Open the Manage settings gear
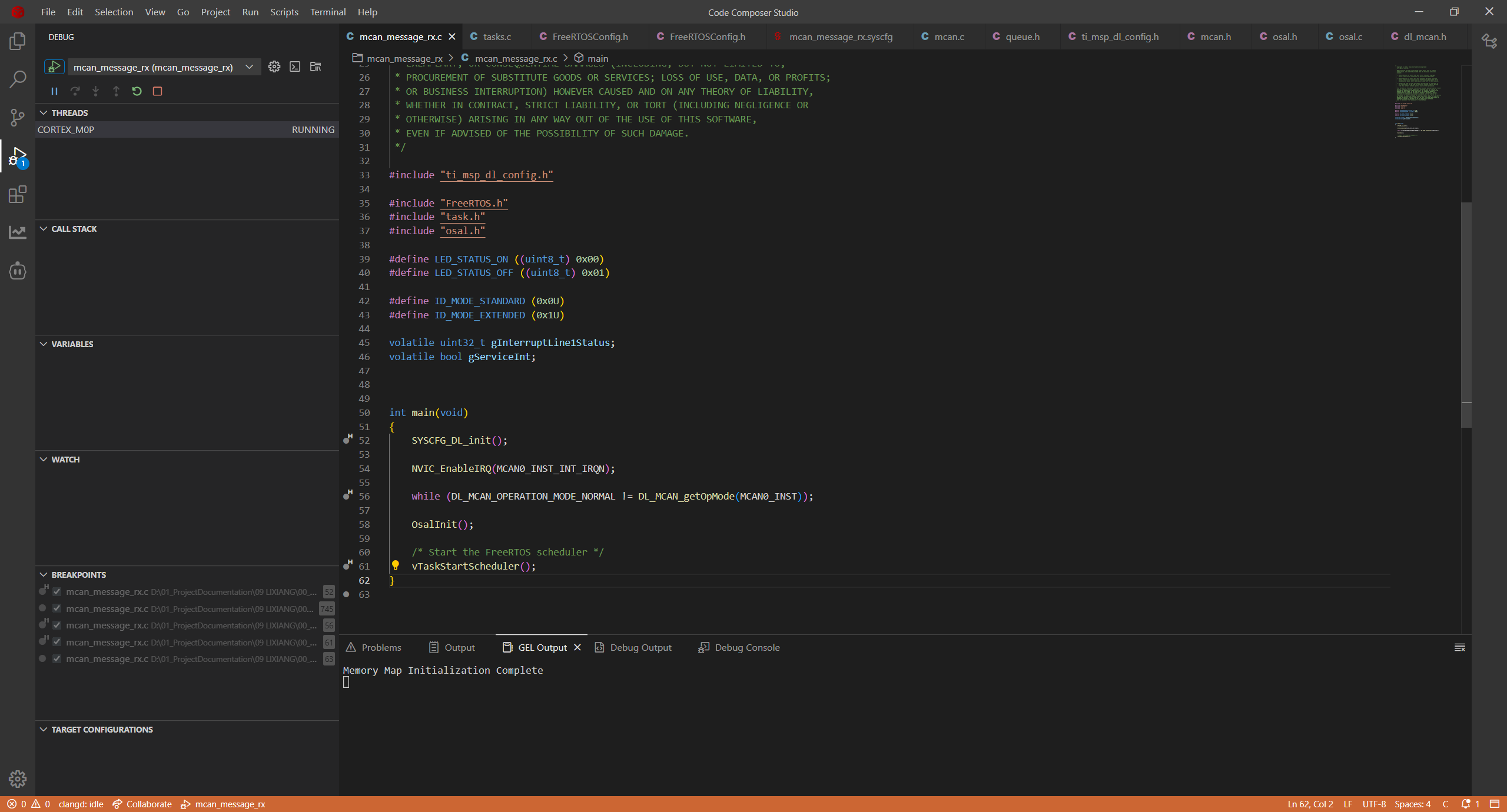The image size is (1507, 812). click(x=18, y=779)
